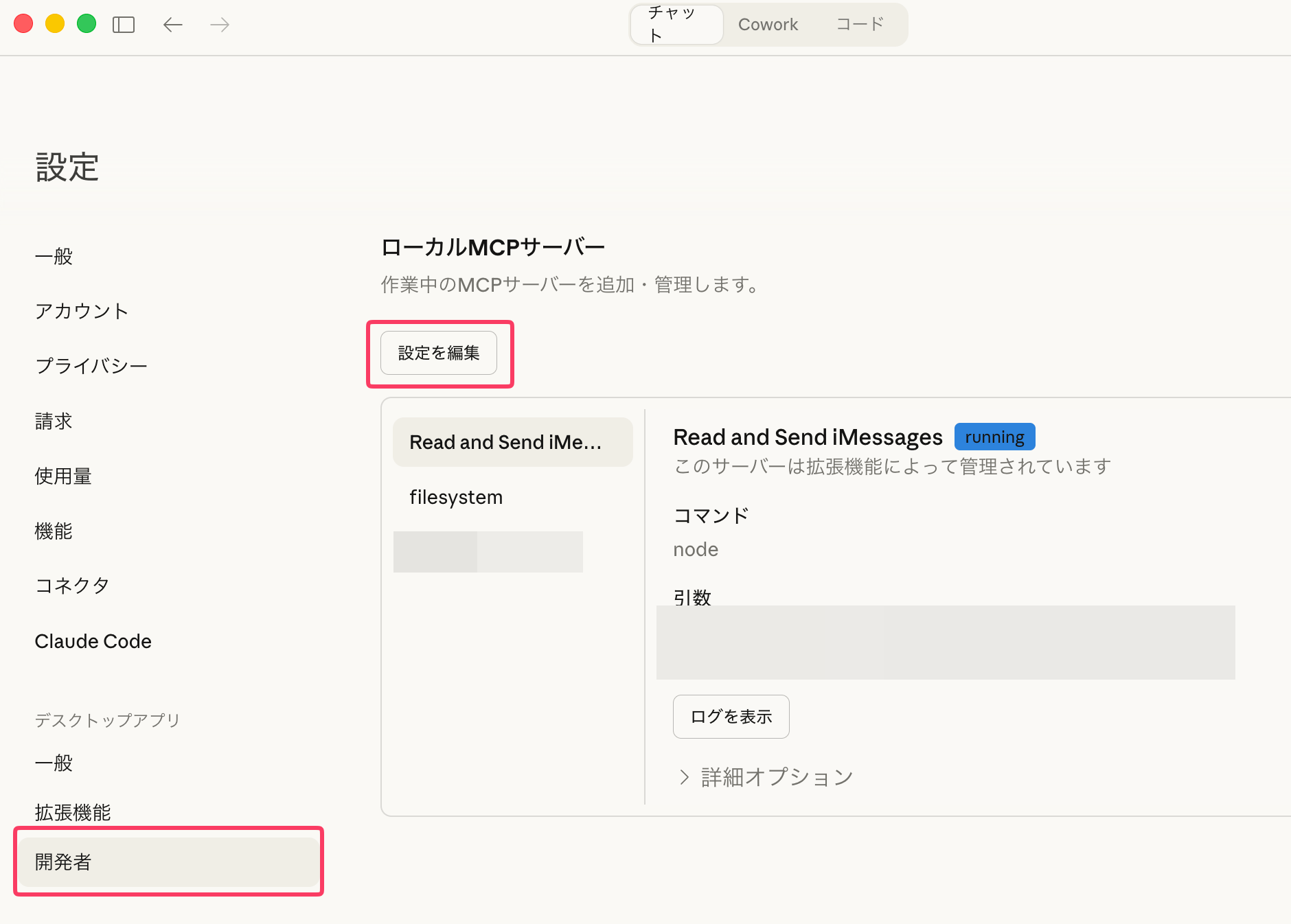Open the コネクタ settings section
Image resolution: width=1291 pixels, height=924 pixels.
(x=71, y=586)
